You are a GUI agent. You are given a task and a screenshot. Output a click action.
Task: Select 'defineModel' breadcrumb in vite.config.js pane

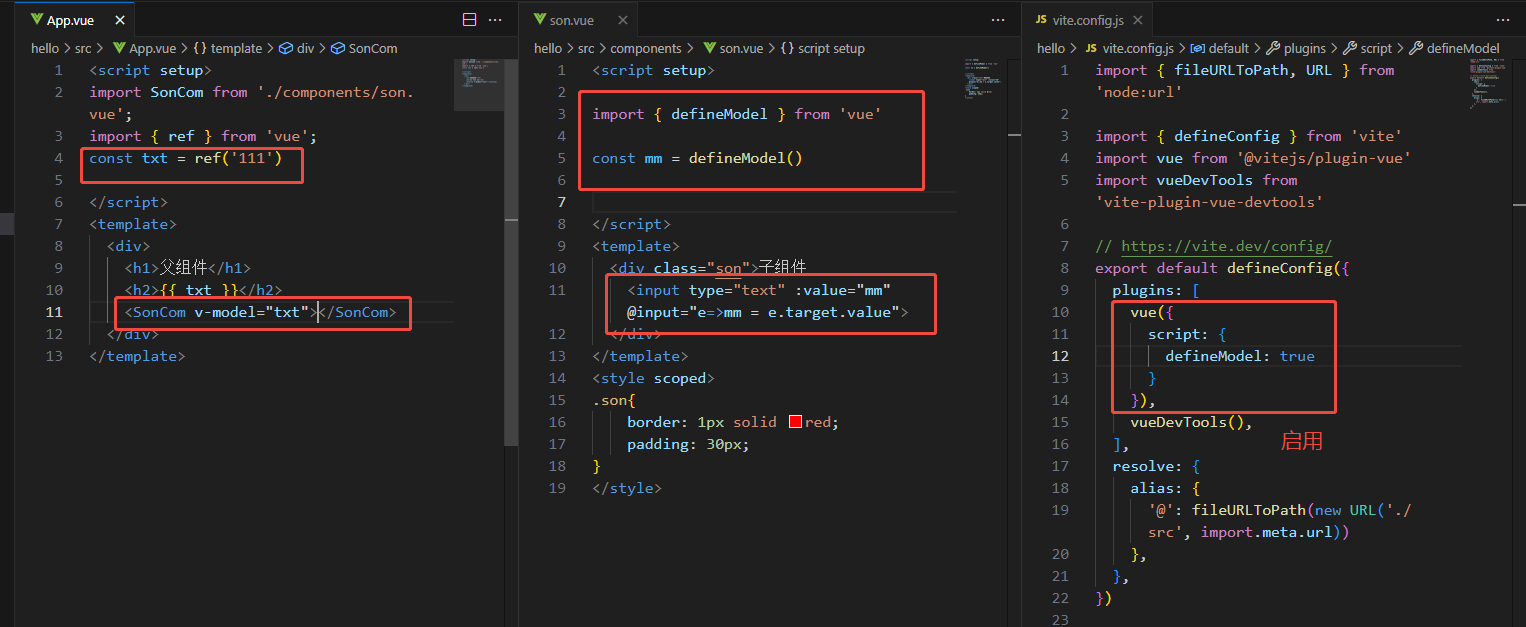coord(1454,48)
